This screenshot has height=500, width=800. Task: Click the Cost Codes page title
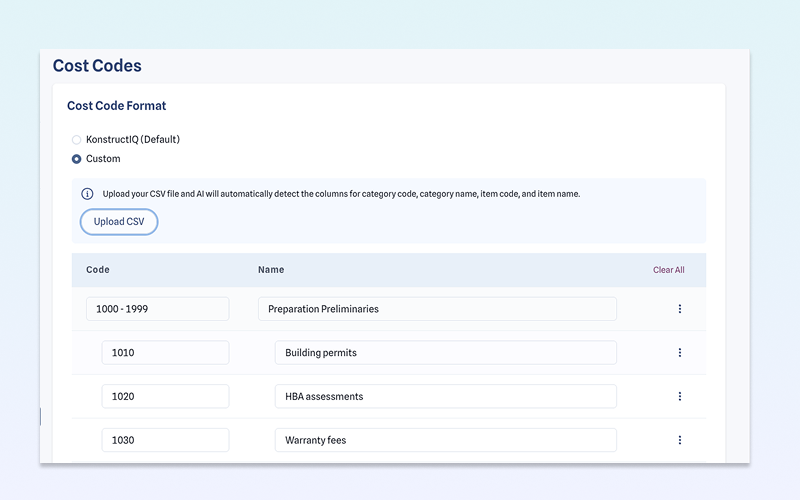point(97,65)
